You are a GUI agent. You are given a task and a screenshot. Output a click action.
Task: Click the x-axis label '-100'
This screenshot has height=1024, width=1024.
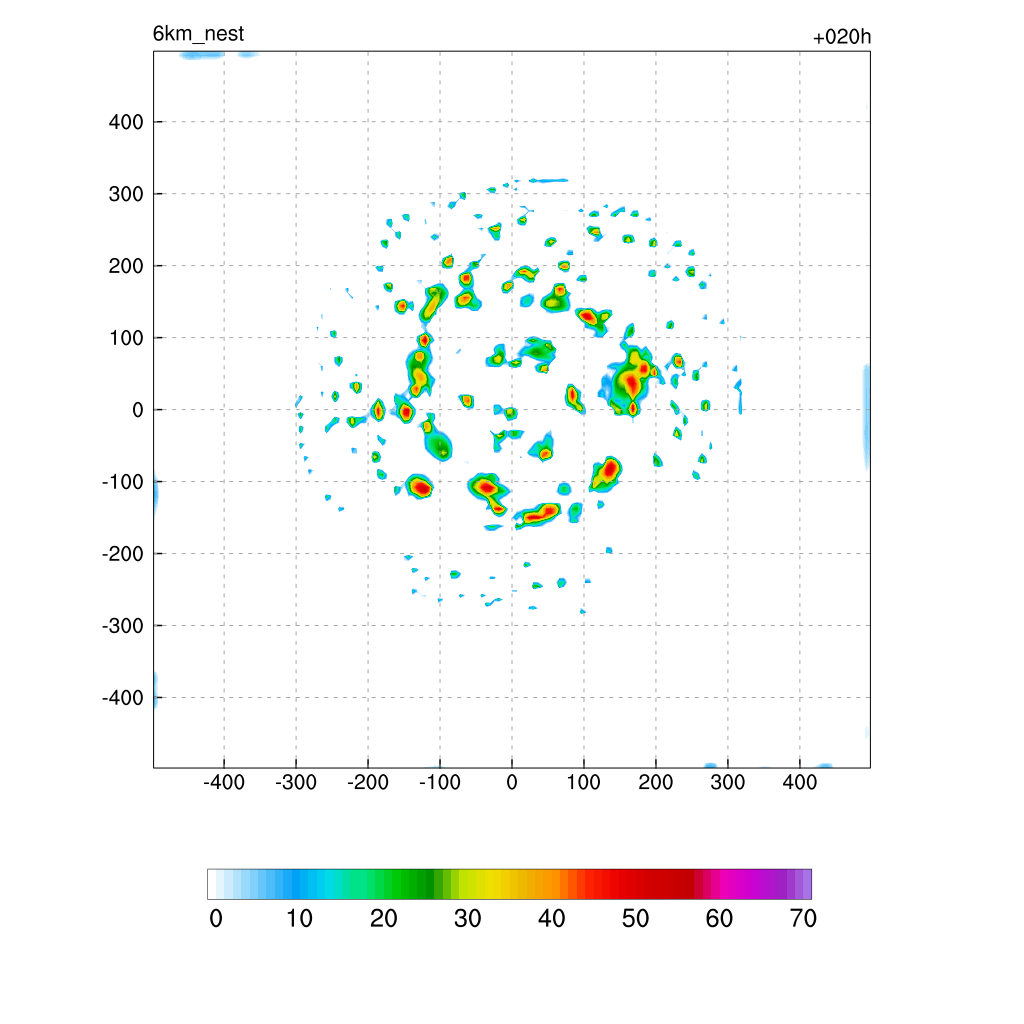pyautogui.click(x=440, y=782)
